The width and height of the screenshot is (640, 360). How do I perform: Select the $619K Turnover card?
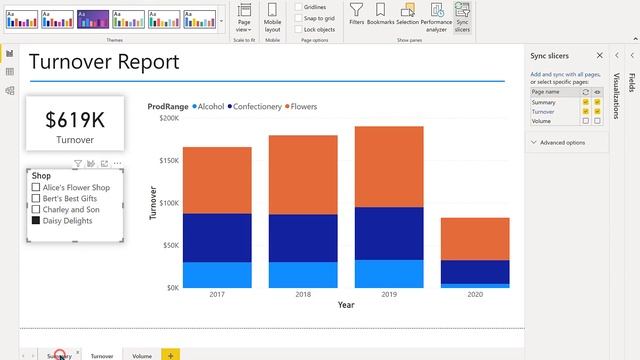click(x=75, y=124)
